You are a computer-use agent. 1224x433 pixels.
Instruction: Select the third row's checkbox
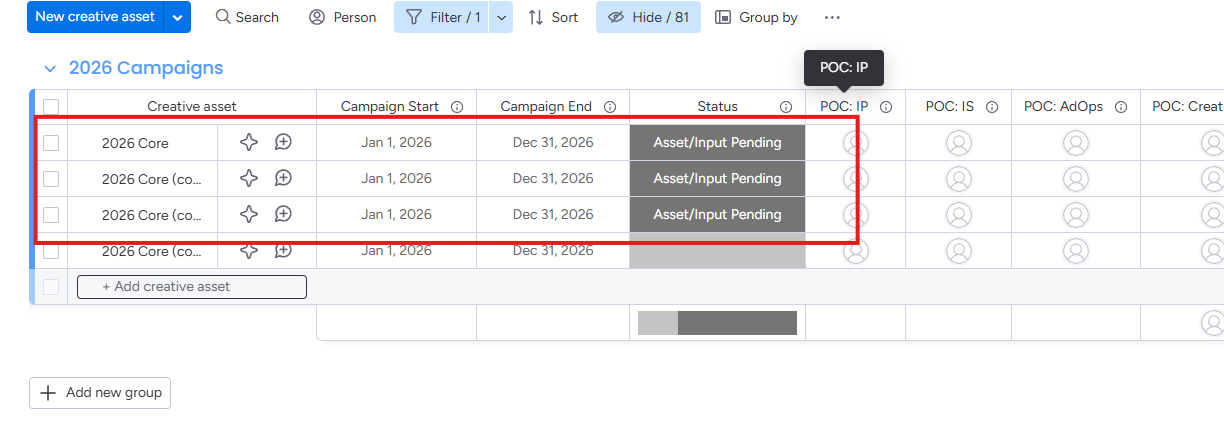click(x=51, y=215)
